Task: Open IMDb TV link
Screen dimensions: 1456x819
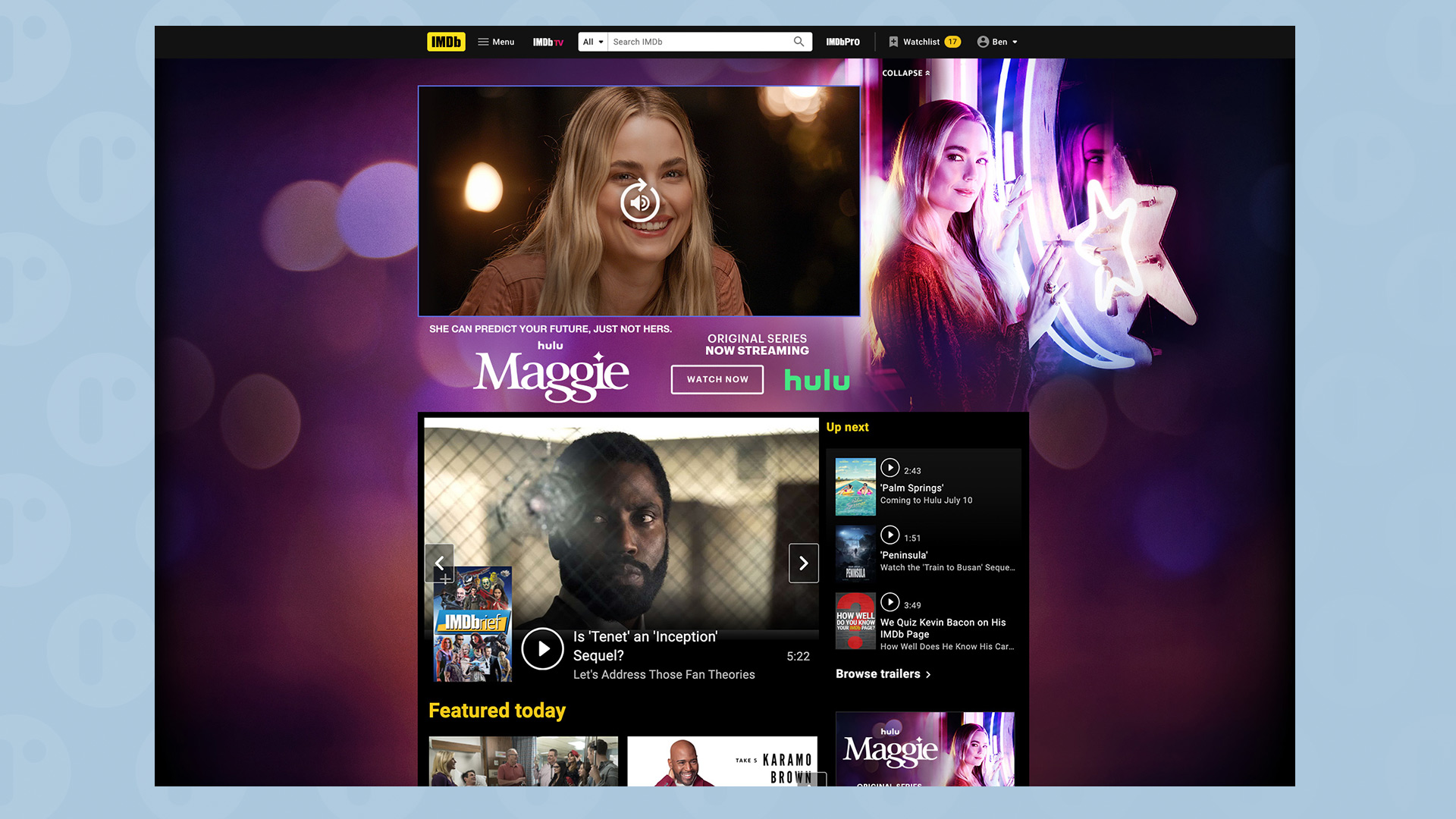Action: point(548,42)
